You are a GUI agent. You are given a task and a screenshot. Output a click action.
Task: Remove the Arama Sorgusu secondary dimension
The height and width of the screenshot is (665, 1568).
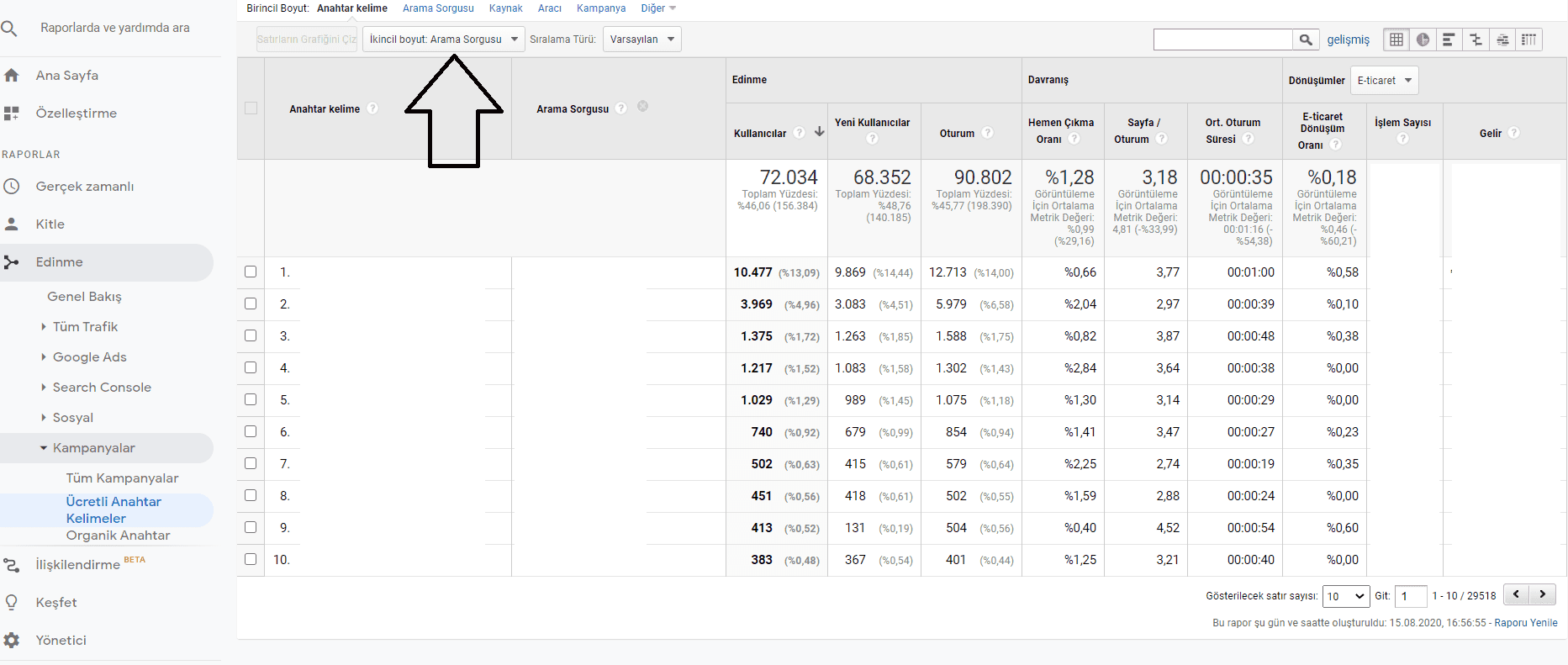point(642,107)
